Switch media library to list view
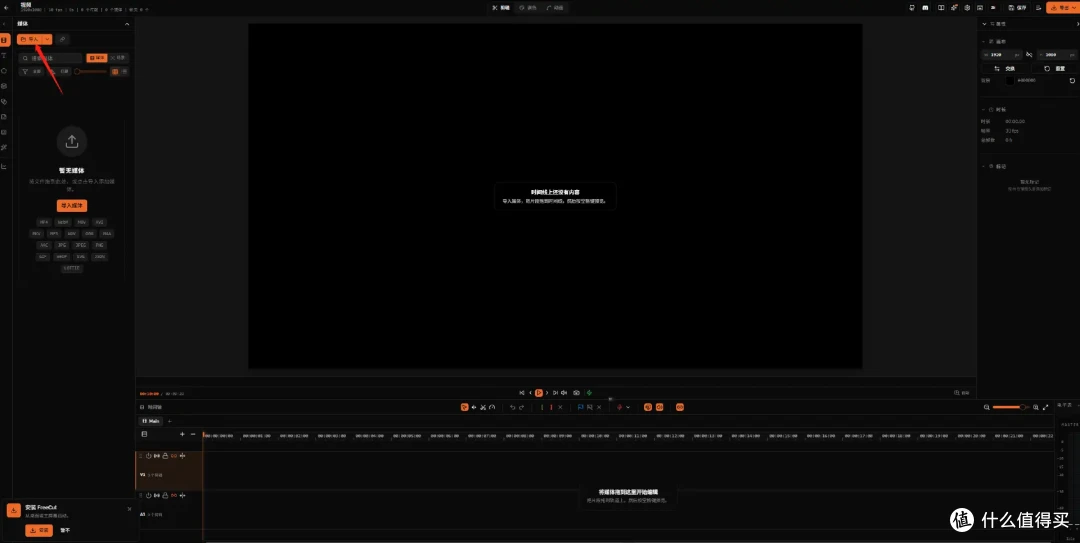Image resolution: width=1080 pixels, height=543 pixels. click(x=125, y=71)
